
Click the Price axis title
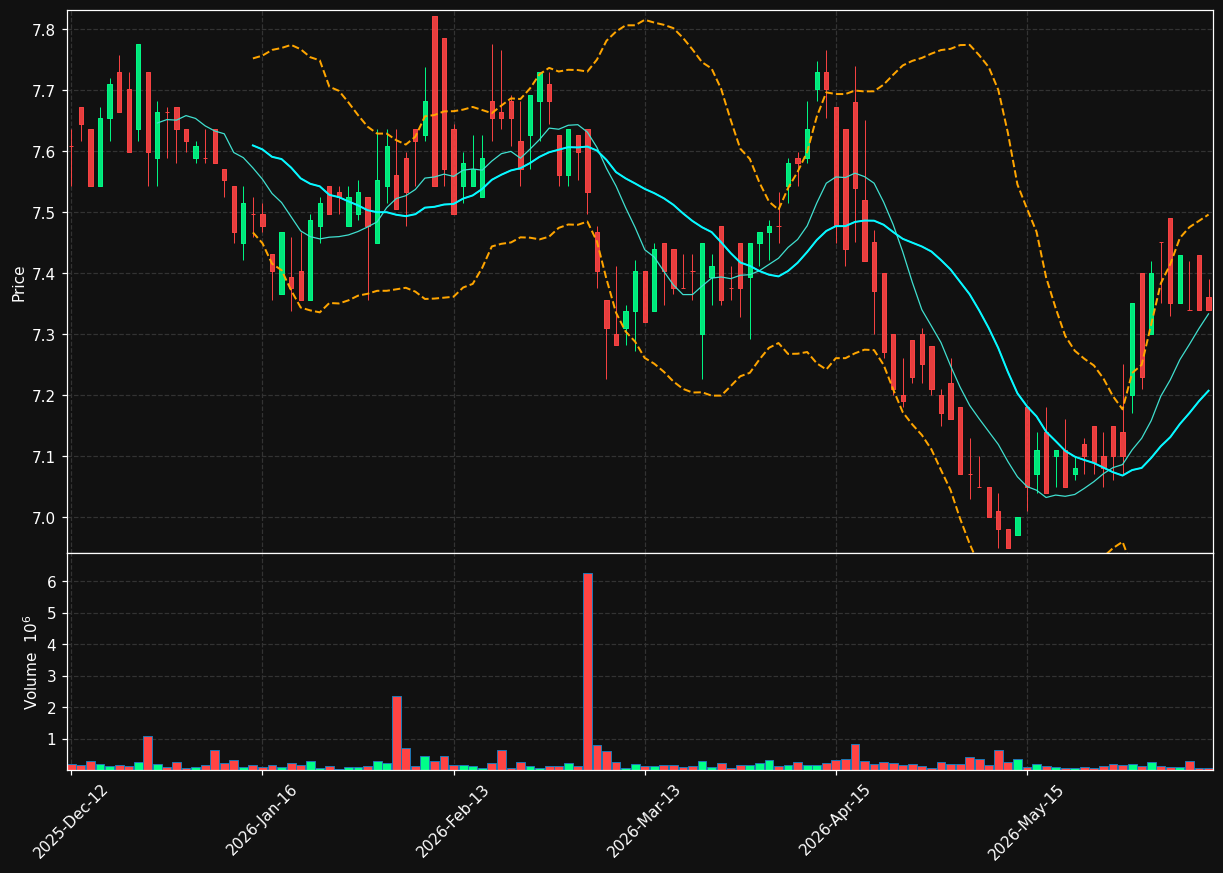(x=19, y=283)
